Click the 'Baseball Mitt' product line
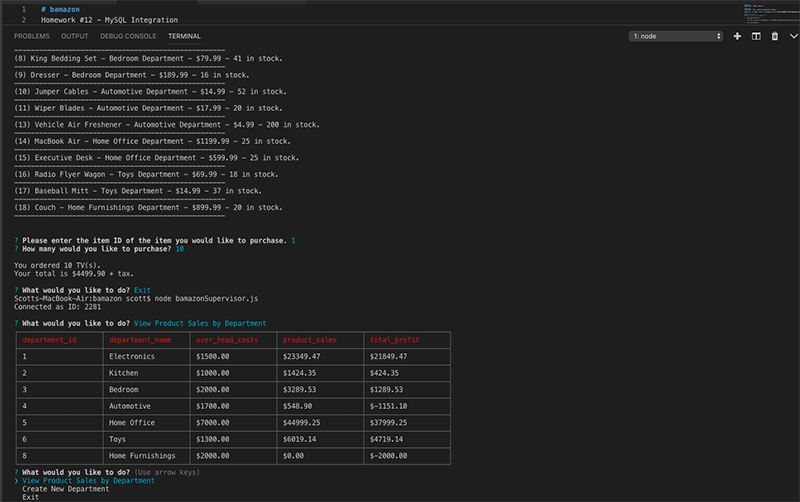This screenshot has width=800, height=502. tap(138, 191)
